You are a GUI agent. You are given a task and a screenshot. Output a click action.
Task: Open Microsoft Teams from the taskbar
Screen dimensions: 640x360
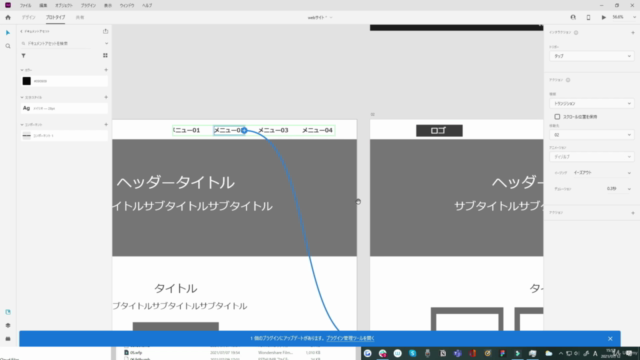tap(458, 353)
